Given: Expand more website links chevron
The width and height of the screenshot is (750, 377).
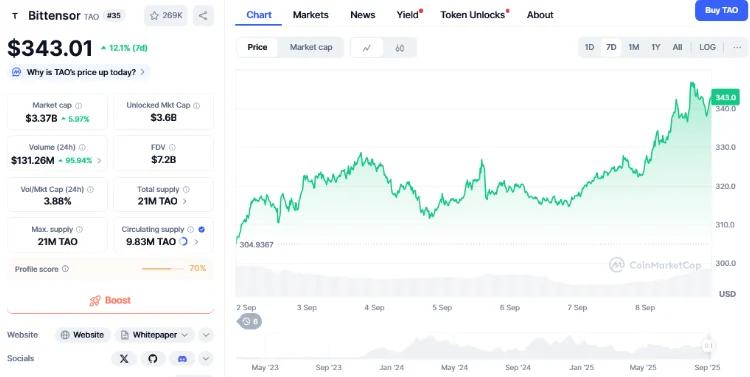Looking at the screenshot, I should pyautogui.click(x=206, y=335).
